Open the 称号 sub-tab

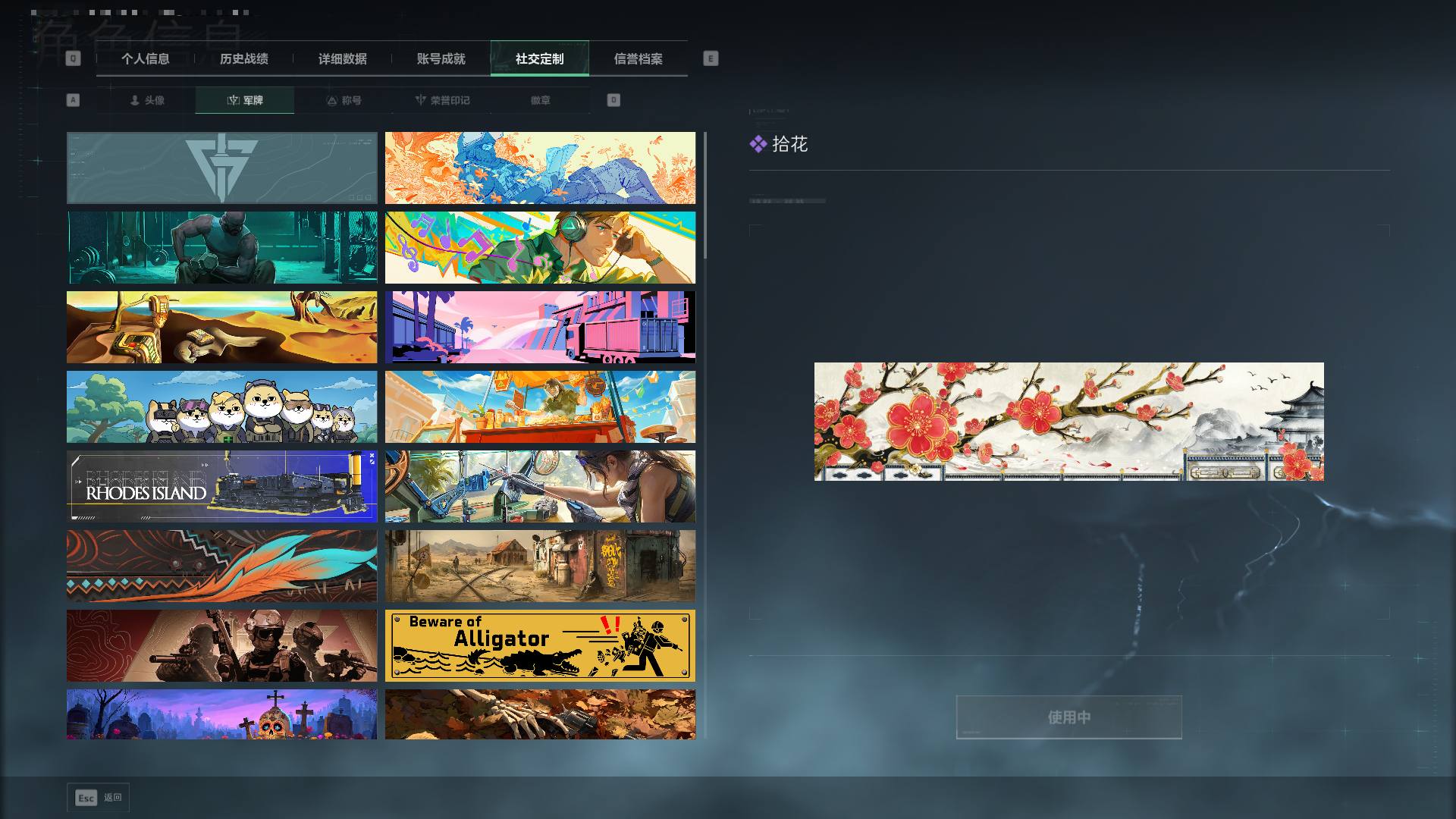tap(344, 100)
